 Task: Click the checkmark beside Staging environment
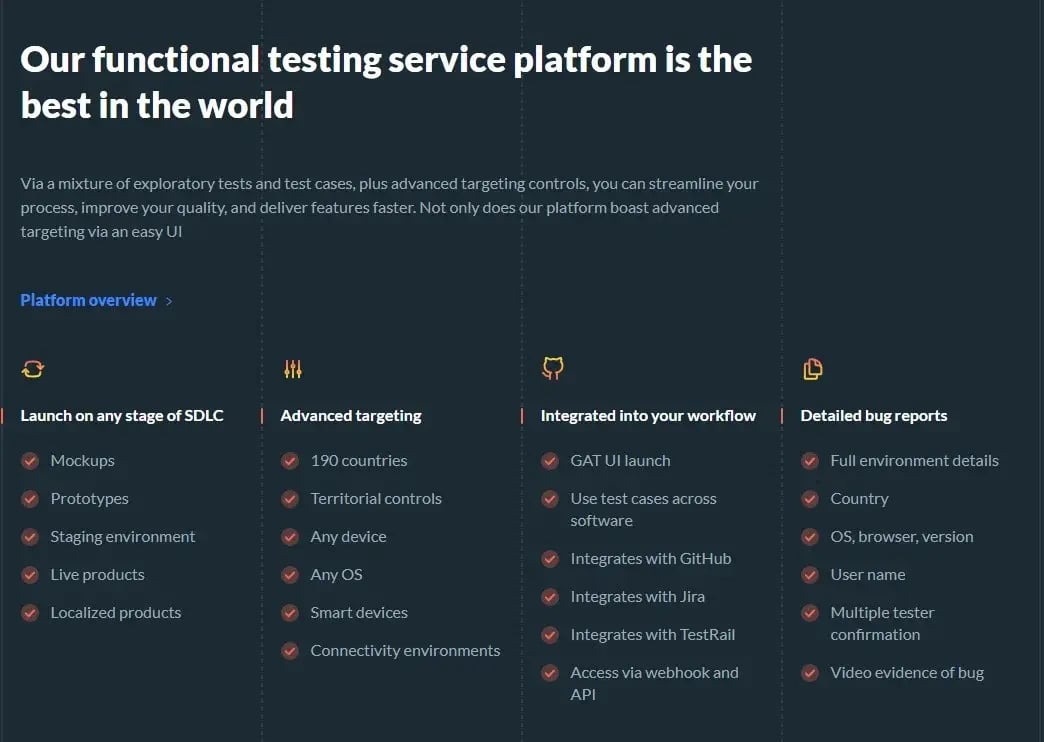(x=30, y=537)
